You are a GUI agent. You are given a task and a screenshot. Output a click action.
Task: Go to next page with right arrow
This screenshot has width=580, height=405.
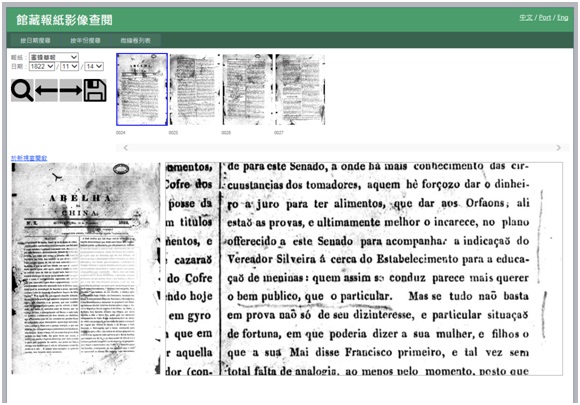coord(71,90)
